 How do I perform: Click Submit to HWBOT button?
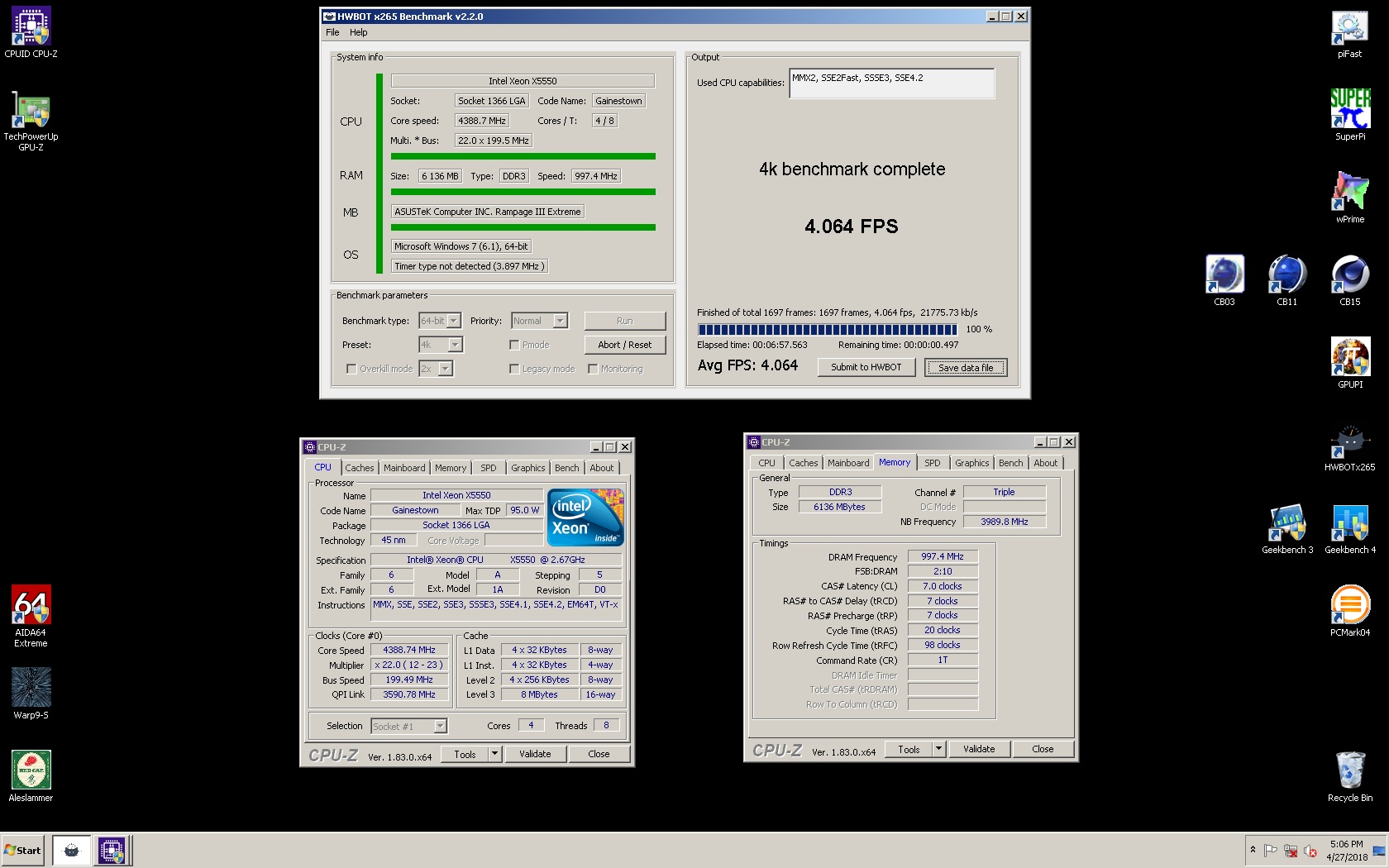(x=866, y=367)
